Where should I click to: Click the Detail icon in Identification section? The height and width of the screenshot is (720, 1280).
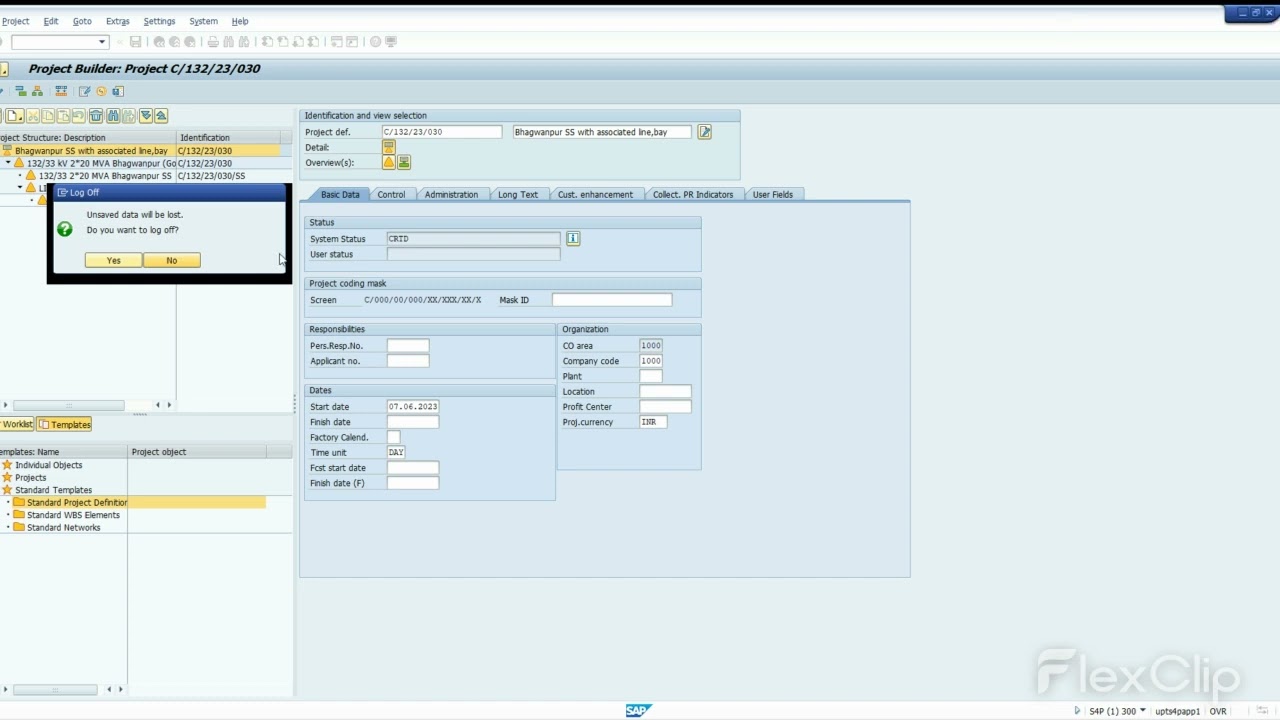coord(389,147)
